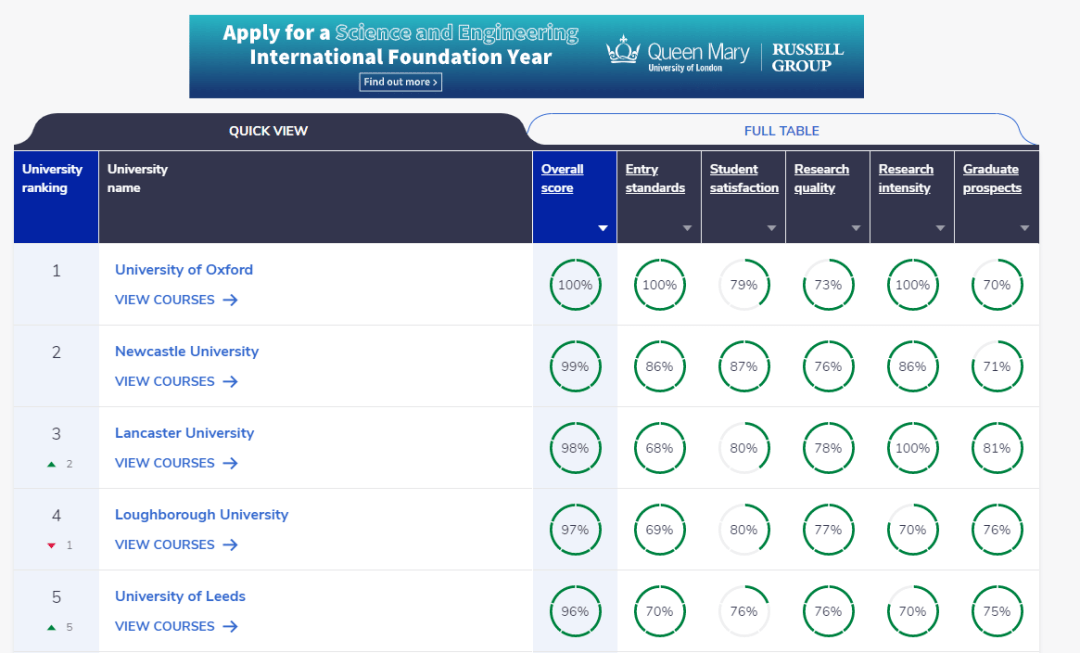The image size is (1080, 653).
Task: Click Oxford's 100% overall score ring
Action: pyautogui.click(x=575, y=284)
